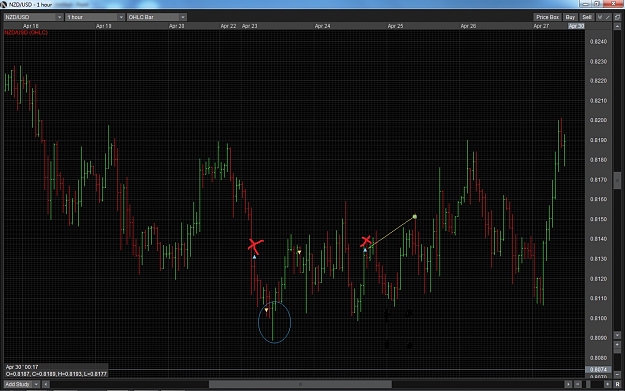Click the Buy button
625x391 pixels.
click(570, 17)
